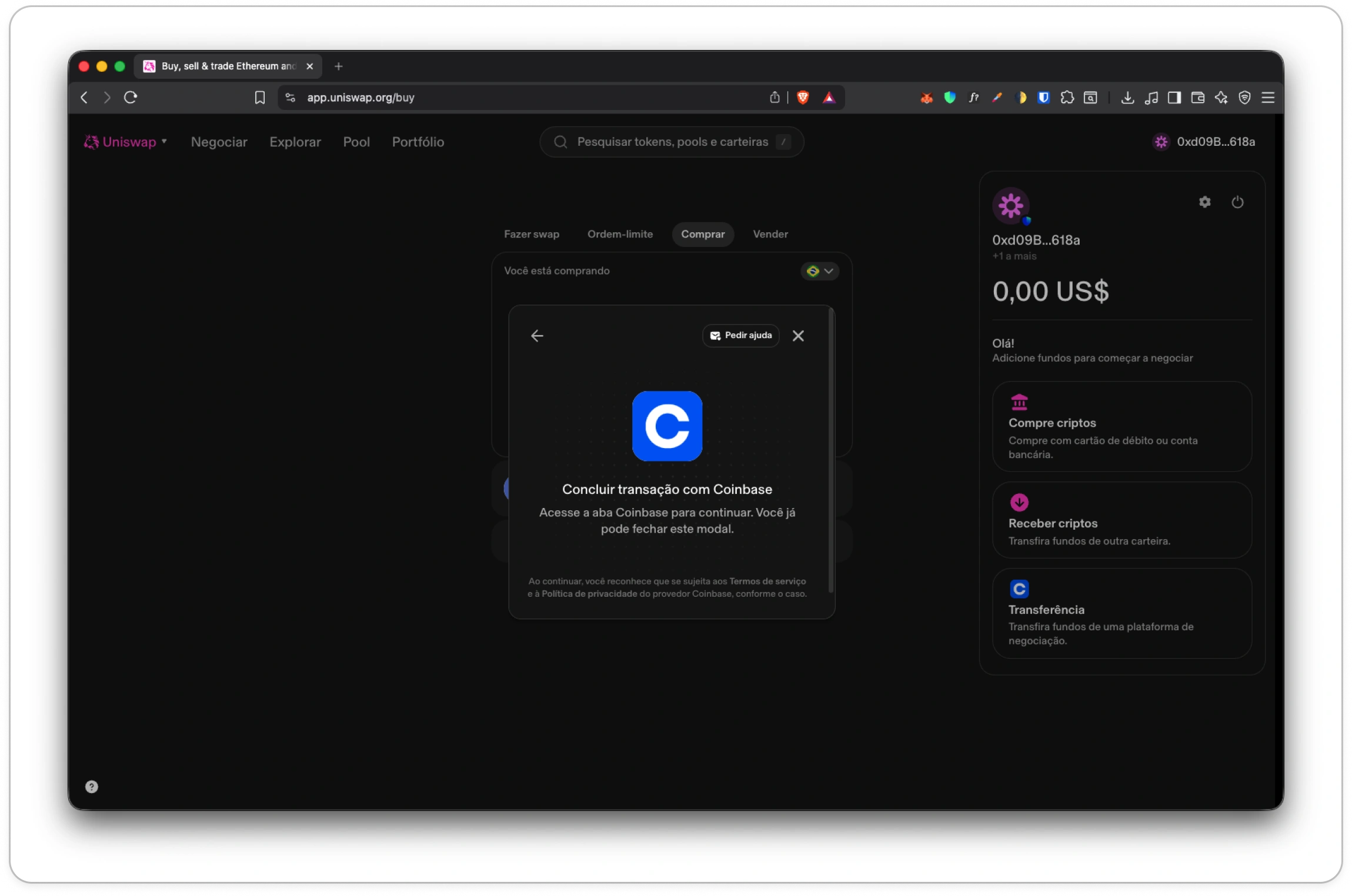Image resolution: width=1352 pixels, height=896 pixels.
Task: Focus the token search field
Action: (x=672, y=142)
